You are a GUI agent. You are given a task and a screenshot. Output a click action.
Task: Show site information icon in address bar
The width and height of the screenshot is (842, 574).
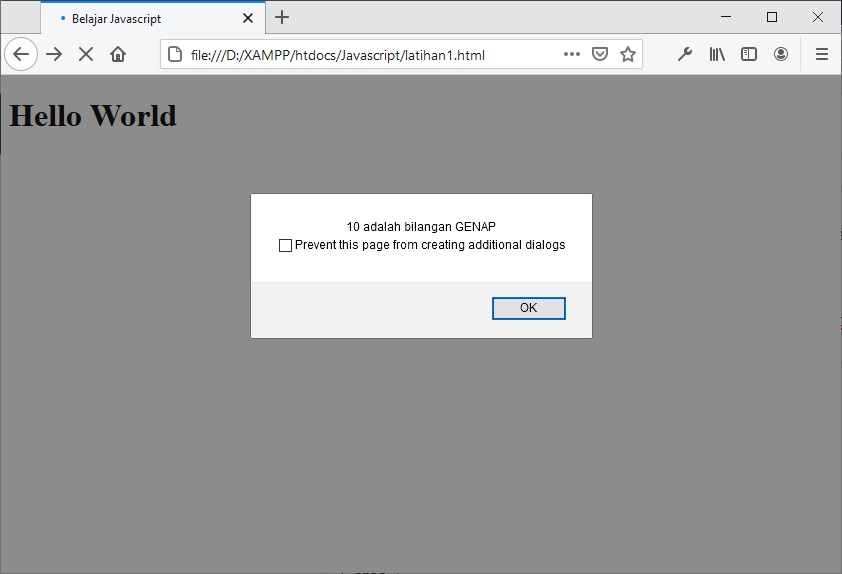coord(174,54)
